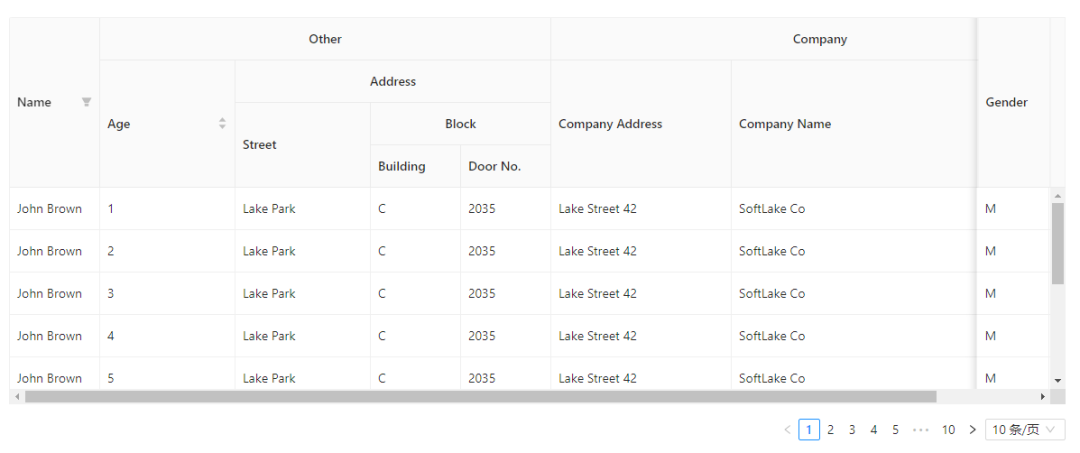Select page 4 in pagination
The image size is (1080, 453).
click(873, 430)
